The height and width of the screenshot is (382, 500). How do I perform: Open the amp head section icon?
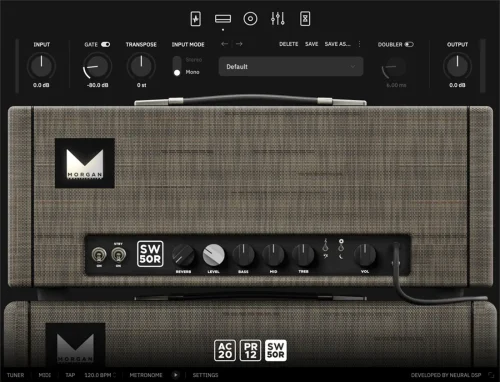click(x=223, y=19)
